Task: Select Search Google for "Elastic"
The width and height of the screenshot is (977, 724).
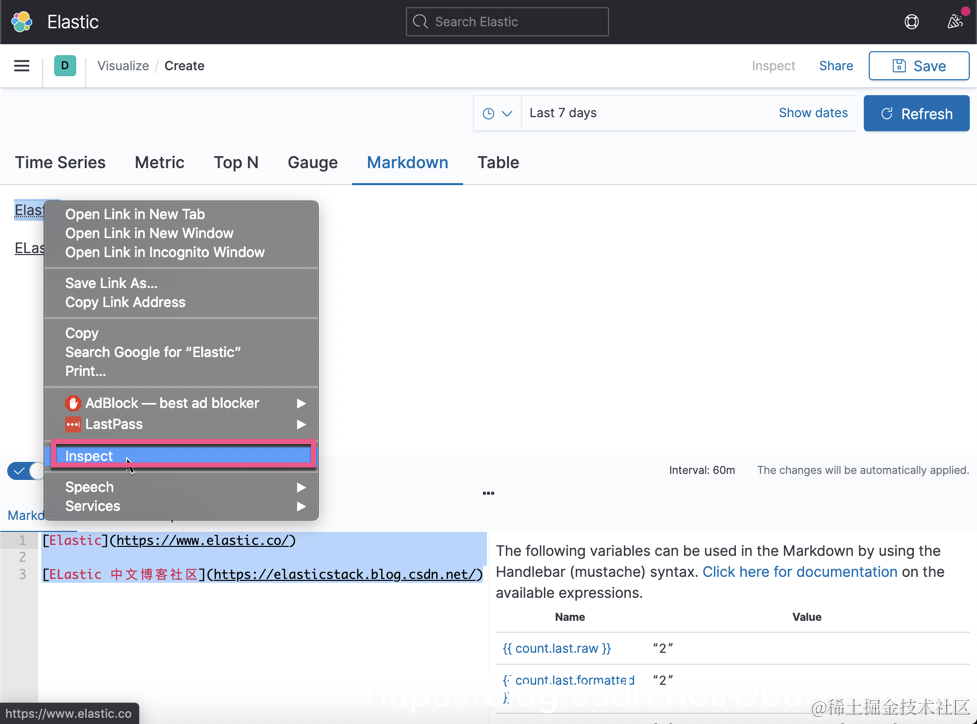Action: [181, 352]
